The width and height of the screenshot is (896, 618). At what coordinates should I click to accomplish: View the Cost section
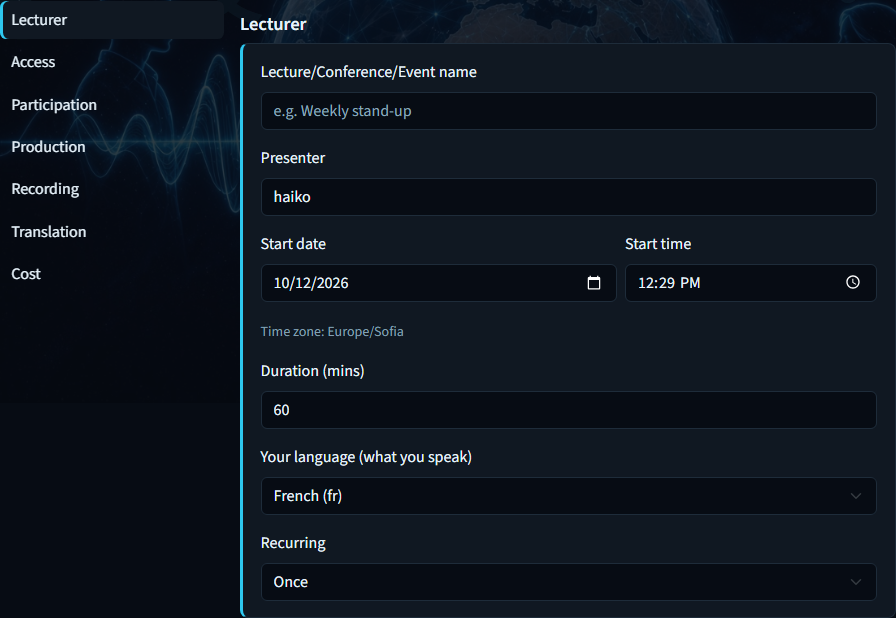coord(26,274)
